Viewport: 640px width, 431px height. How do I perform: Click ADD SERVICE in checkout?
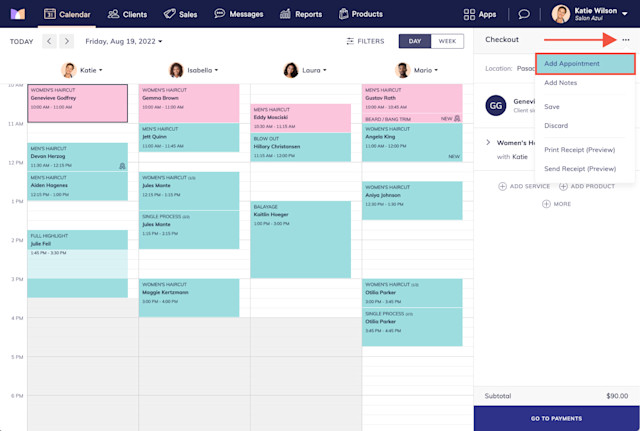(524, 187)
